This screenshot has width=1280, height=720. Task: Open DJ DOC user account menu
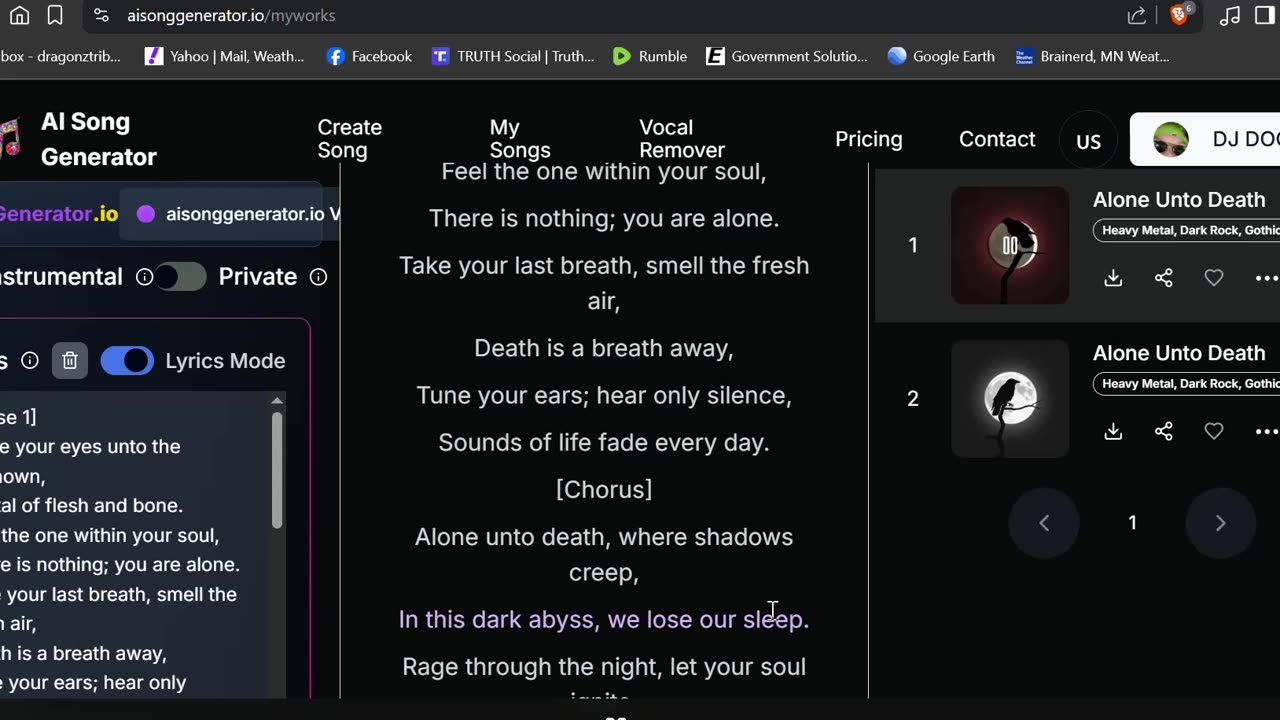(1205, 139)
